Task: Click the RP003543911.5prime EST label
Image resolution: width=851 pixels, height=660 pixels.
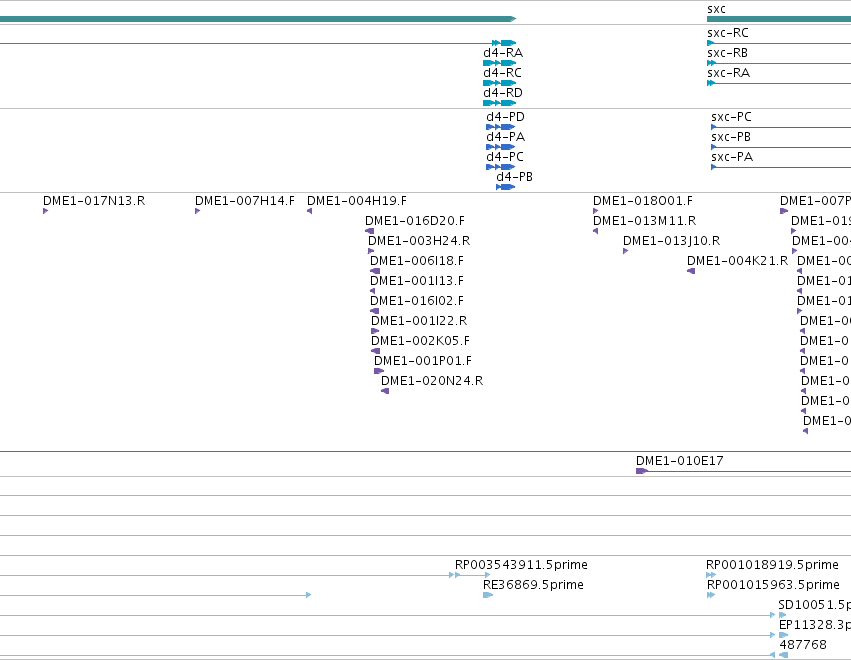Action: coord(521,565)
